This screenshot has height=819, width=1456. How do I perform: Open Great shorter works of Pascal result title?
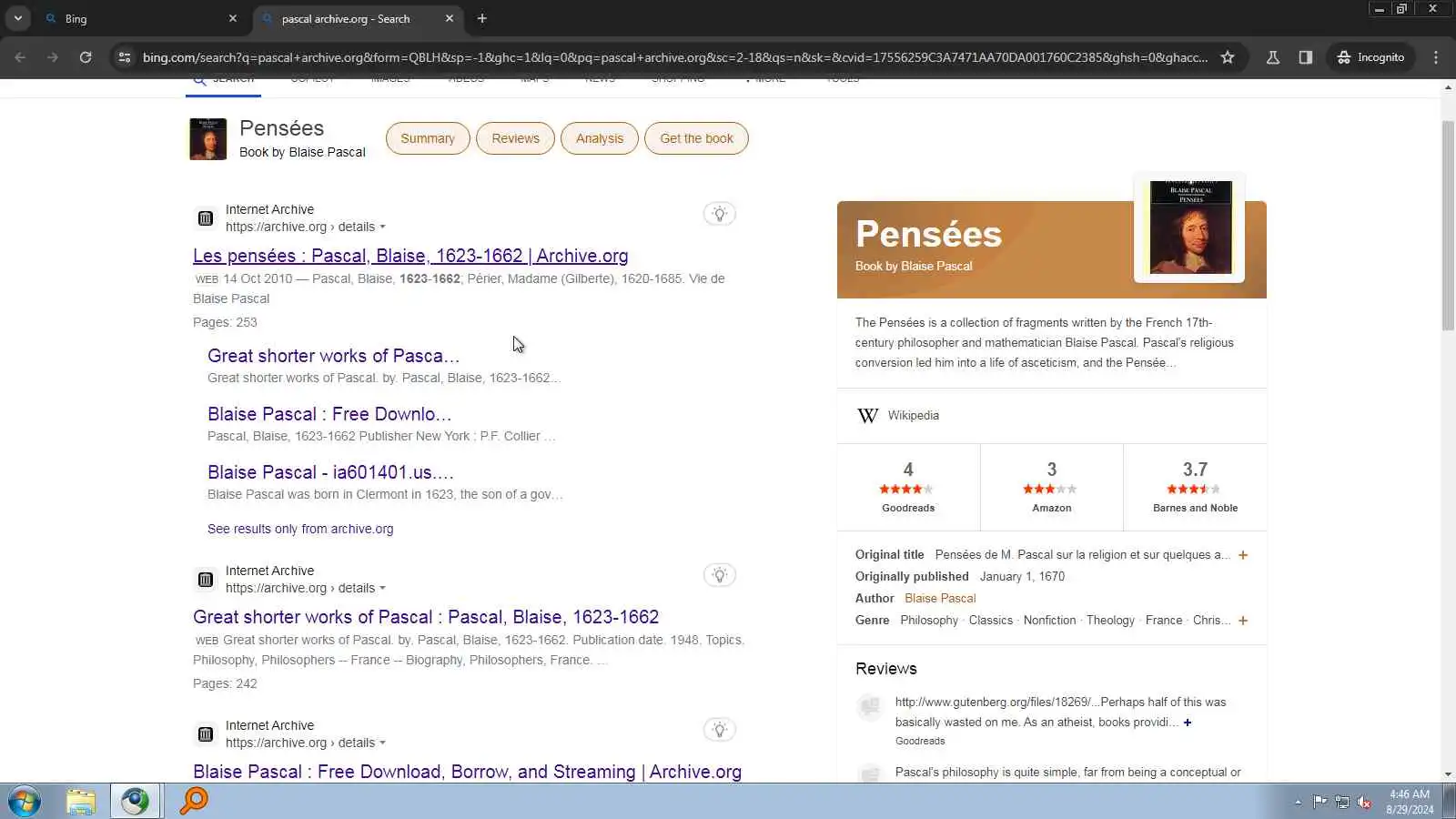(x=426, y=617)
